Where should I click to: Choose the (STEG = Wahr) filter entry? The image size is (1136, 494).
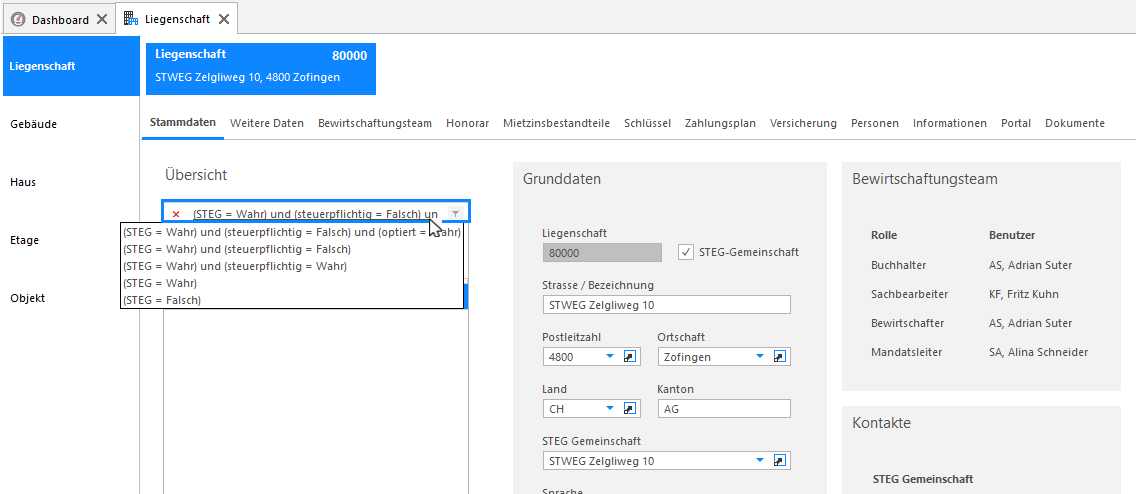tap(291, 282)
